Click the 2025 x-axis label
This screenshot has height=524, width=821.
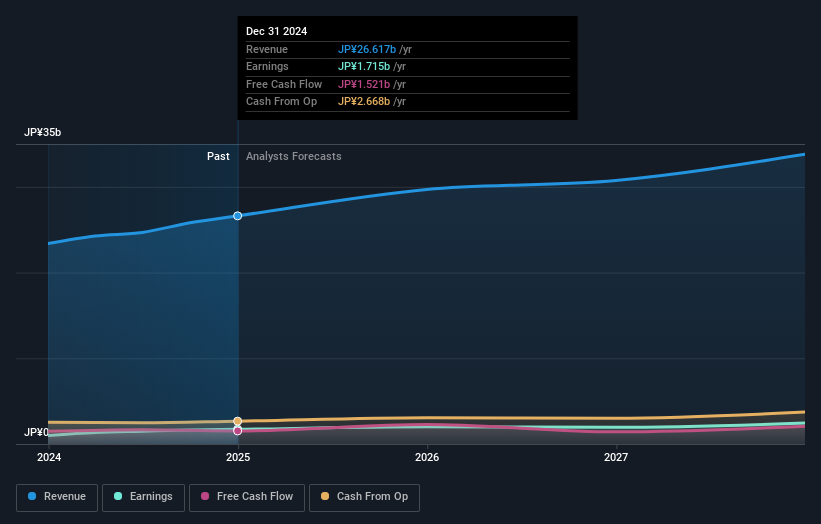[238, 457]
